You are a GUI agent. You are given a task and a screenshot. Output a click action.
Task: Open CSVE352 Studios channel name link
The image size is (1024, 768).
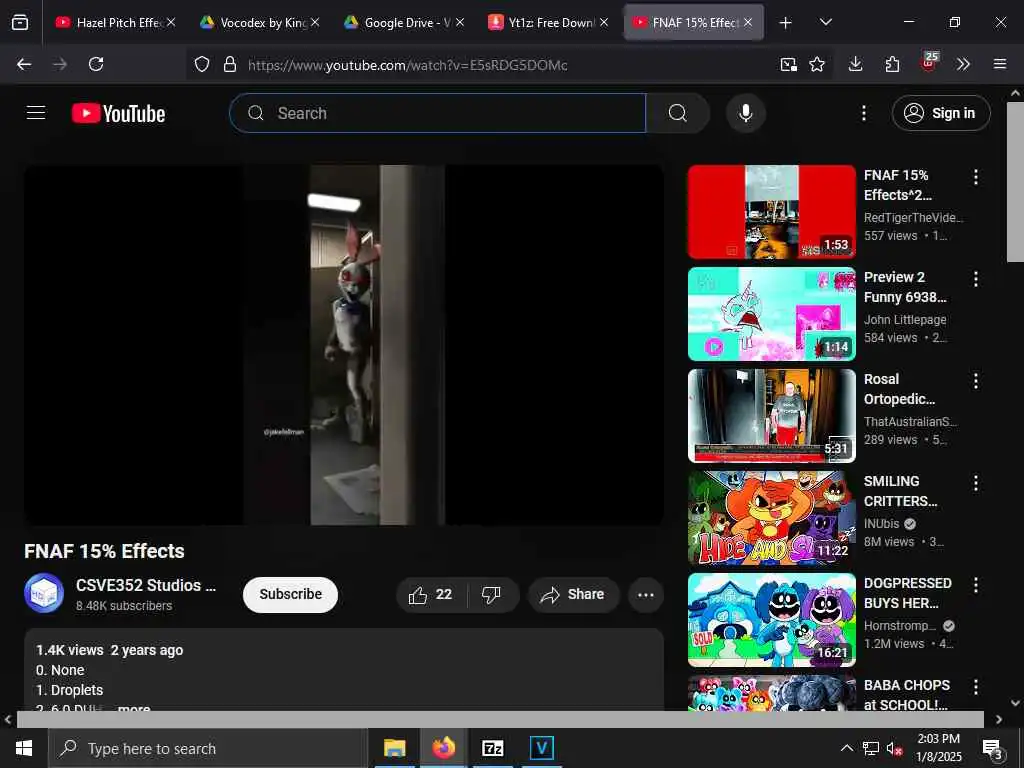pos(146,585)
